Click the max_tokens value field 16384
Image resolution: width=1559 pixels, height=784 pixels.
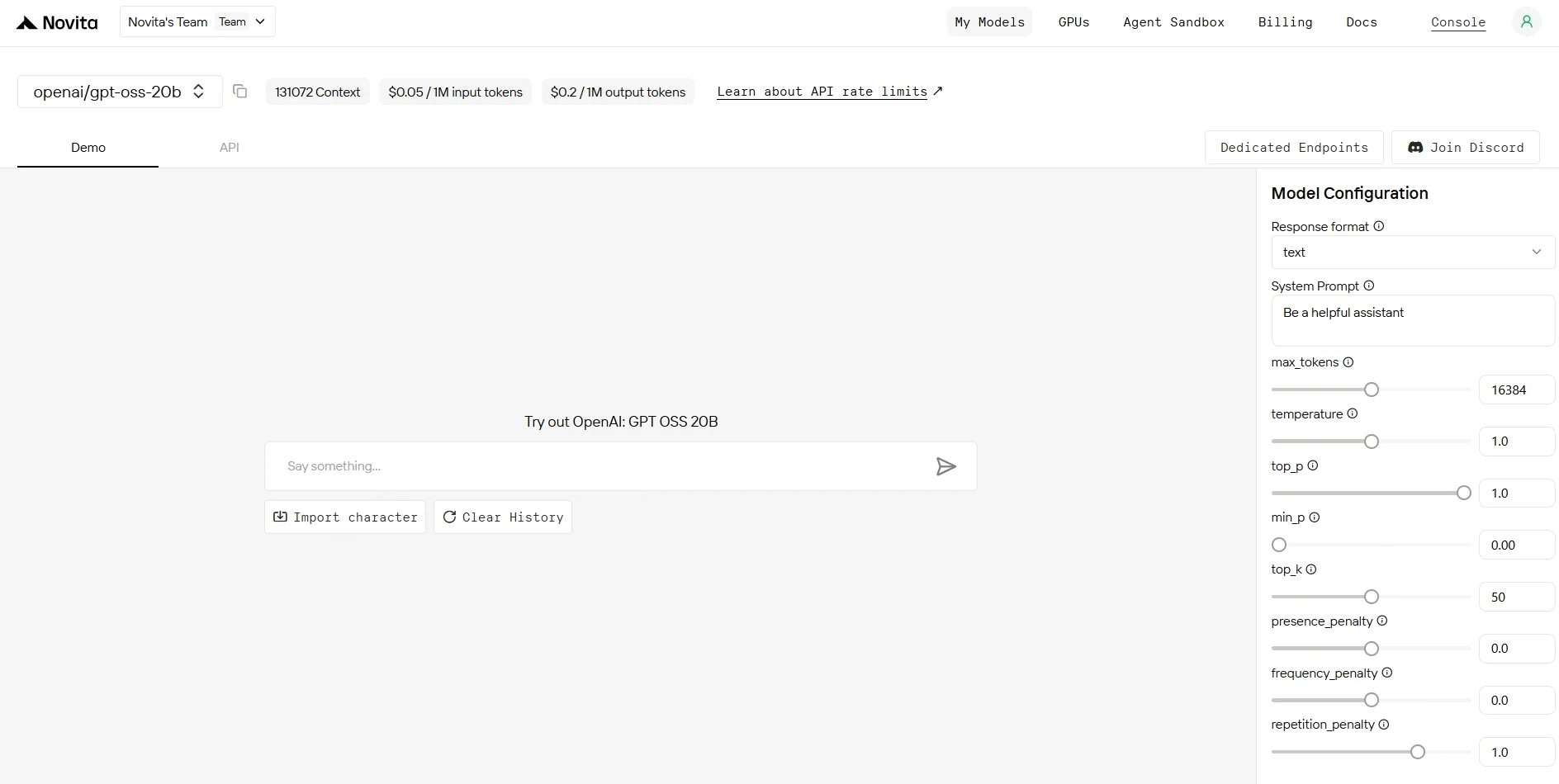point(1517,390)
